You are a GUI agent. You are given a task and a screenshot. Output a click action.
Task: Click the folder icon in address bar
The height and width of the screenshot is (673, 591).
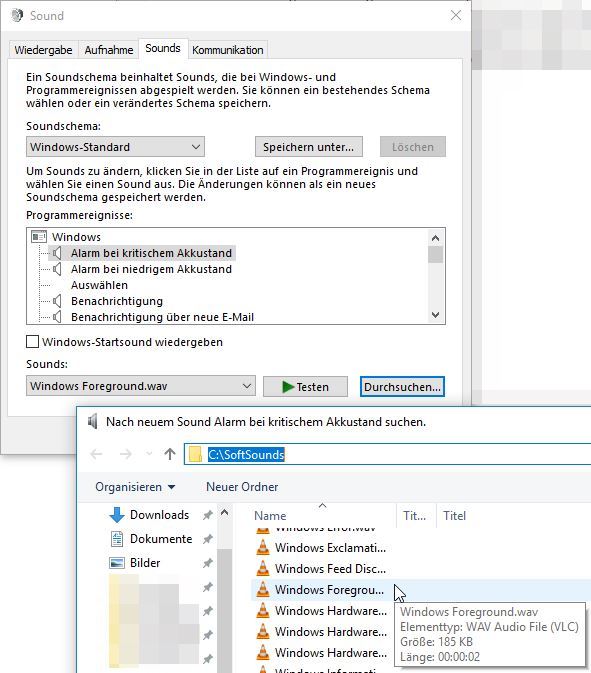click(195, 454)
